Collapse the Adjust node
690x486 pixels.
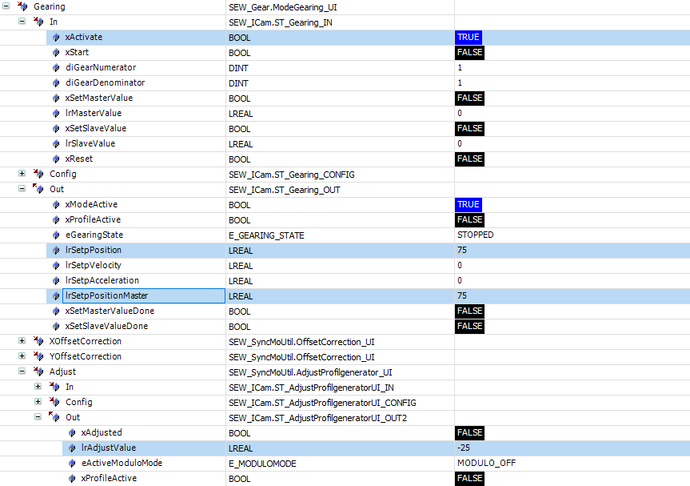click(22, 372)
